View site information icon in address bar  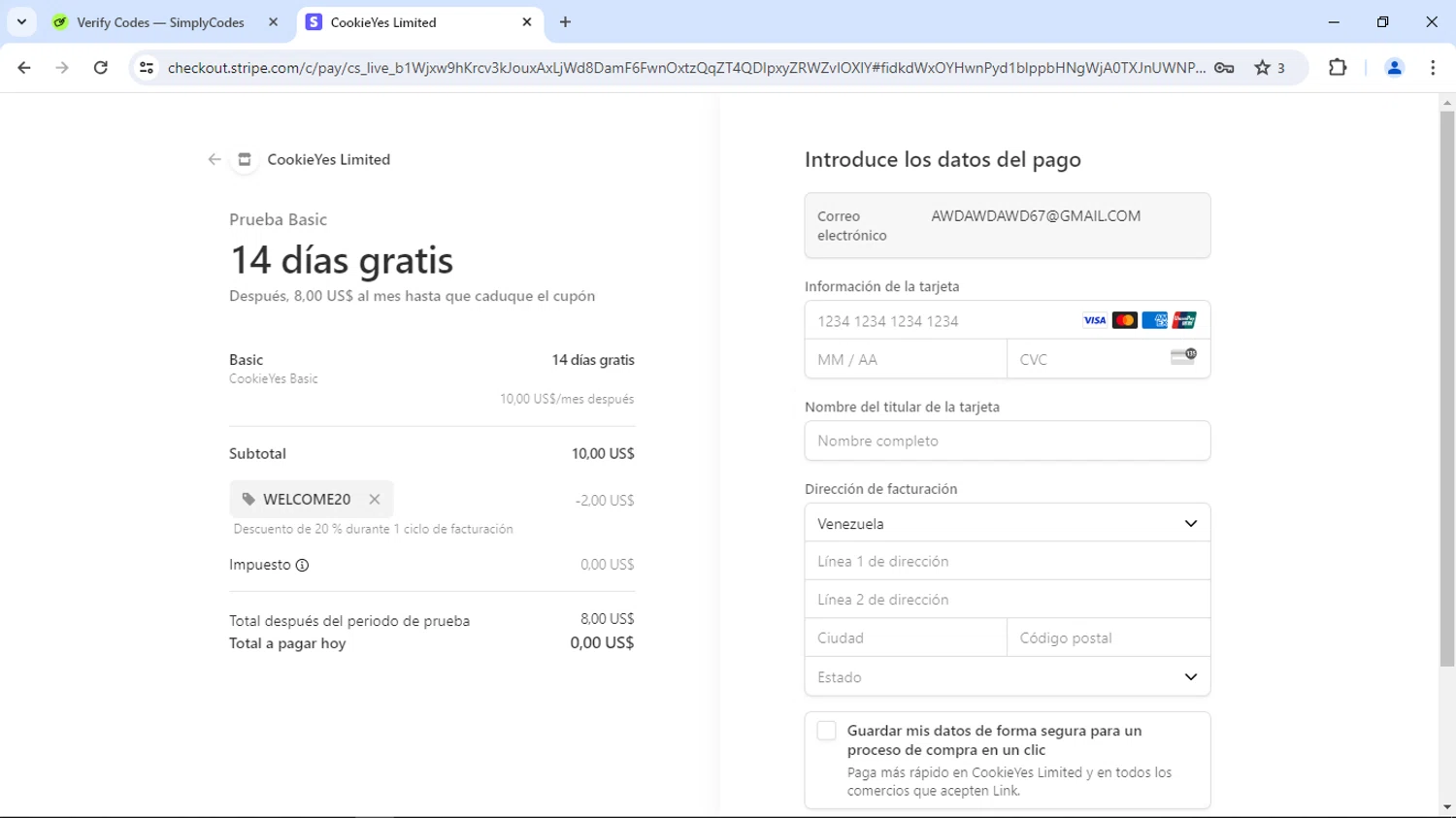click(x=147, y=68)
